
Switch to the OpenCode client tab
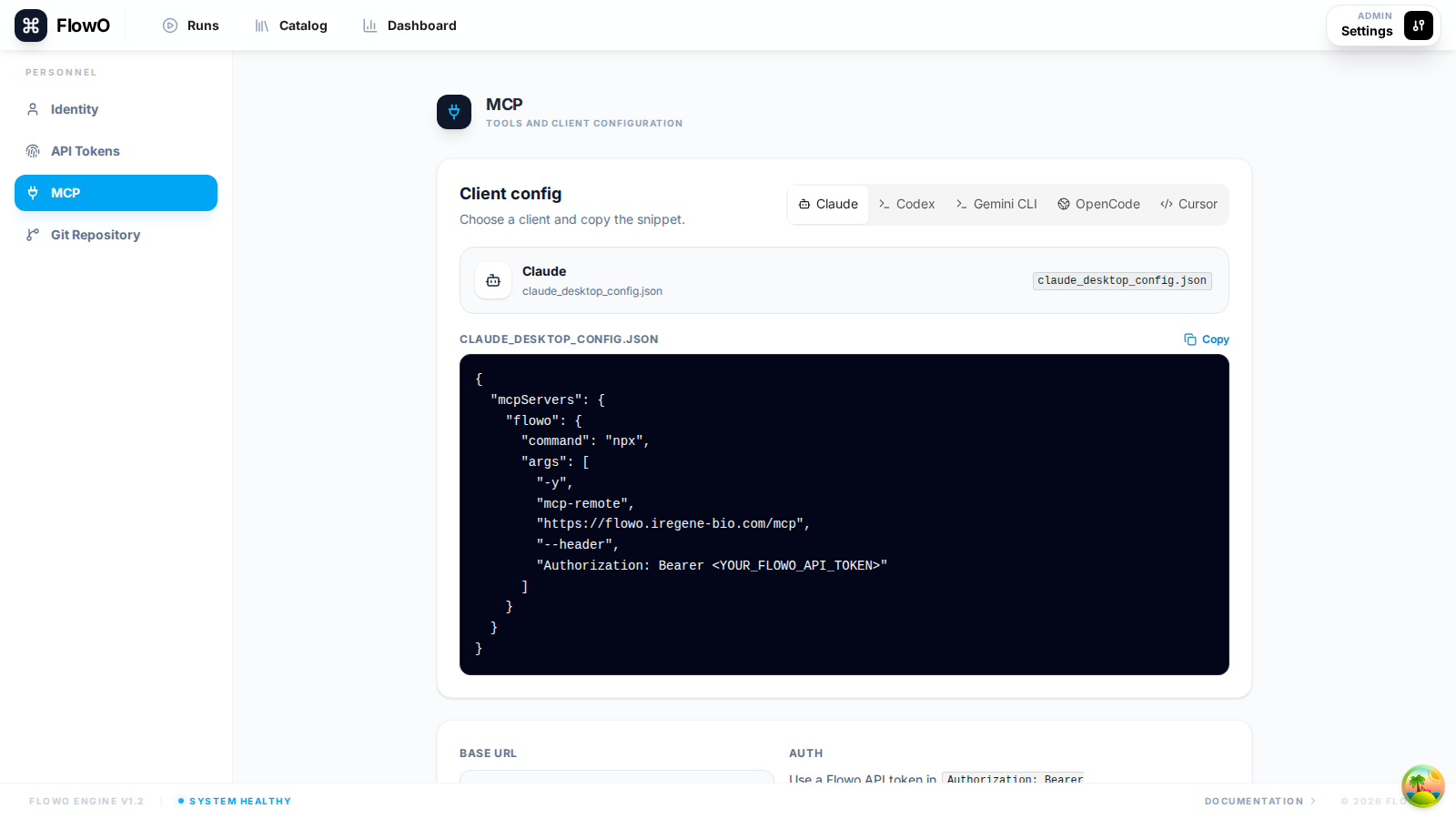[1098, 204]
